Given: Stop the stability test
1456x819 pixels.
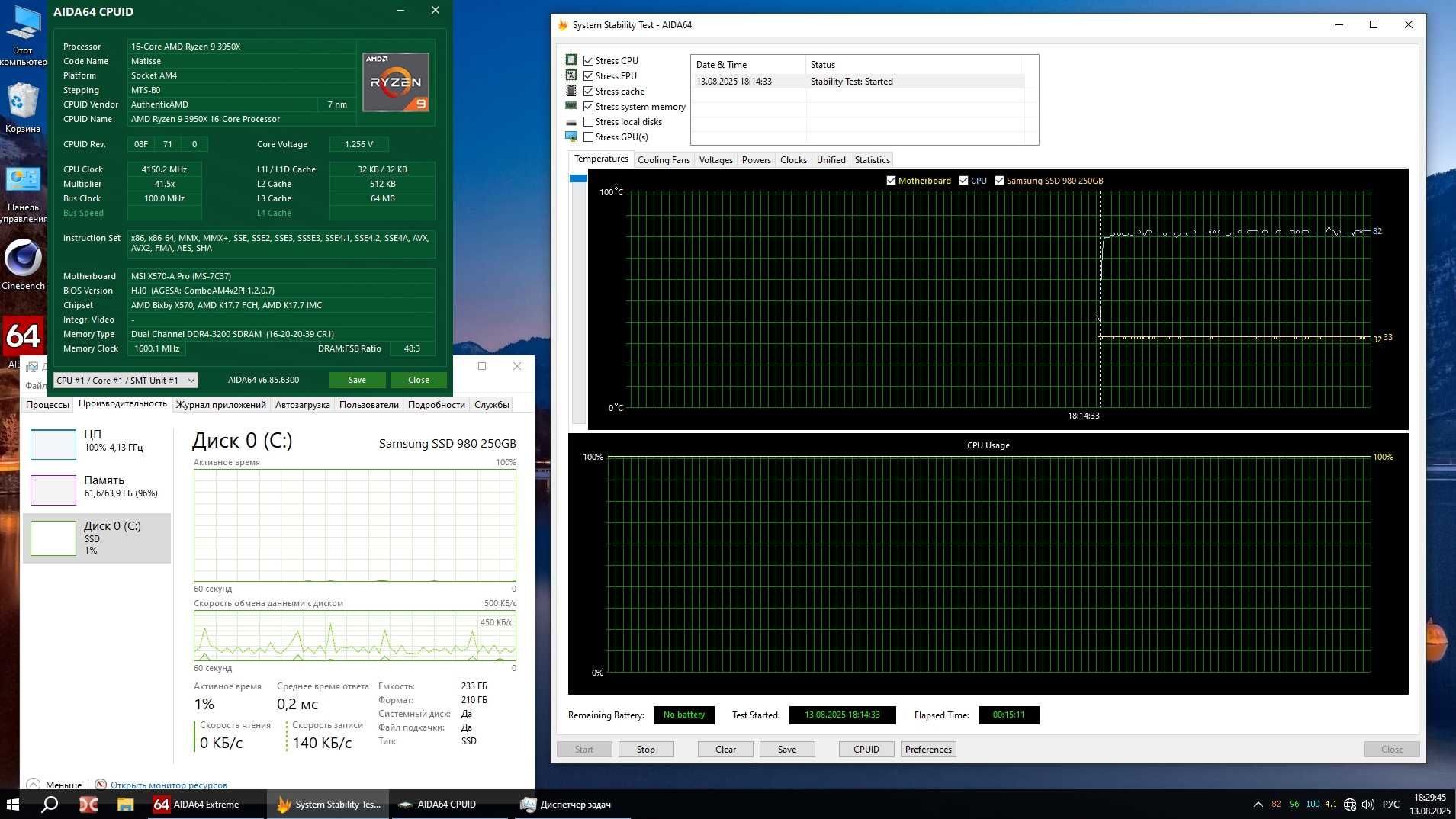Looking at the screenshot, I should [646, 750].
